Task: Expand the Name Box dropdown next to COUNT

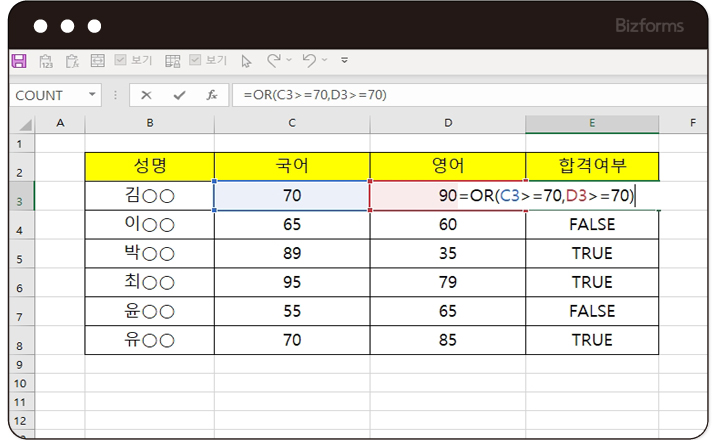Action: pyautogui.click(x=93, y=95)
